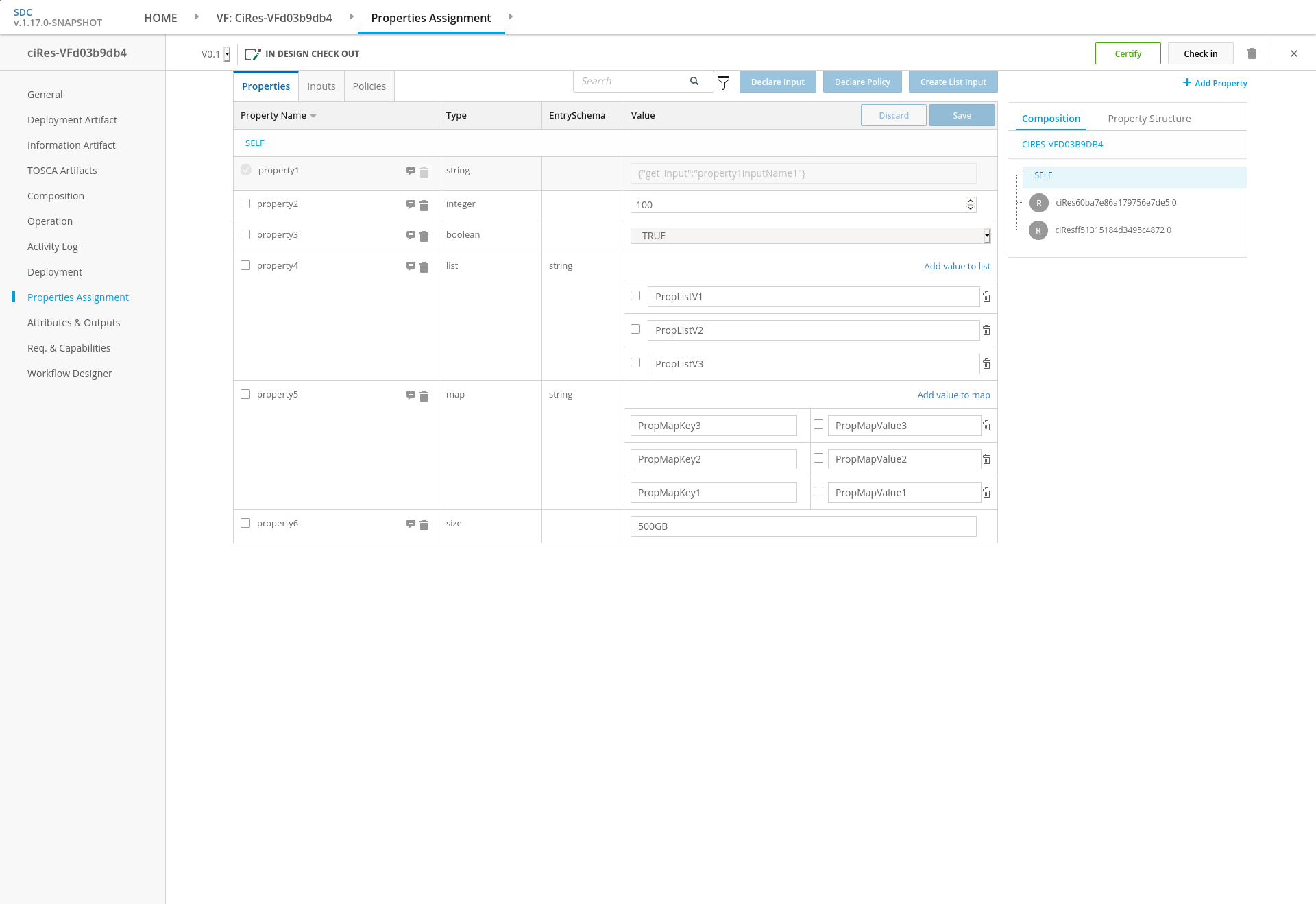Select the ciRes60ba7e86a179756e7de5 instance icon
This screenshot has width=1316, height=904.
tap(1039, 203)
